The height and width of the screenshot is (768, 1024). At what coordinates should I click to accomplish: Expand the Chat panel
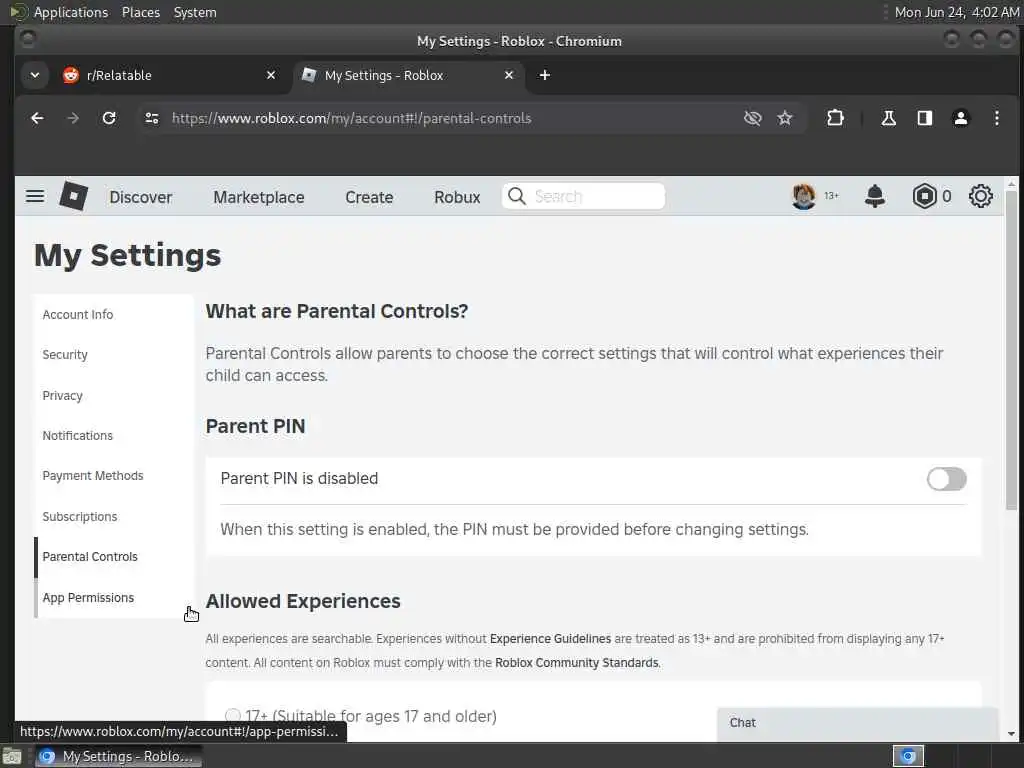857,723
